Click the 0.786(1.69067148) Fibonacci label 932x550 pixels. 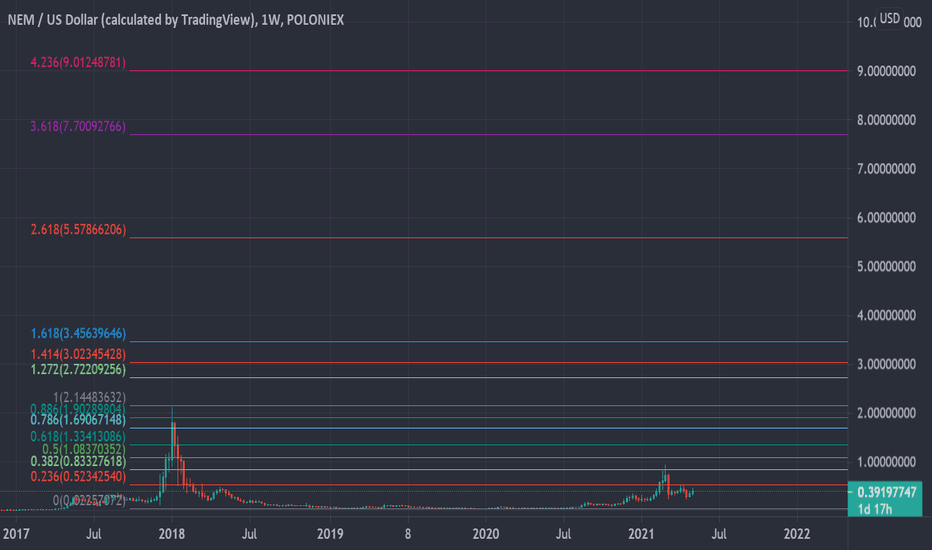[x=78, y=420]
